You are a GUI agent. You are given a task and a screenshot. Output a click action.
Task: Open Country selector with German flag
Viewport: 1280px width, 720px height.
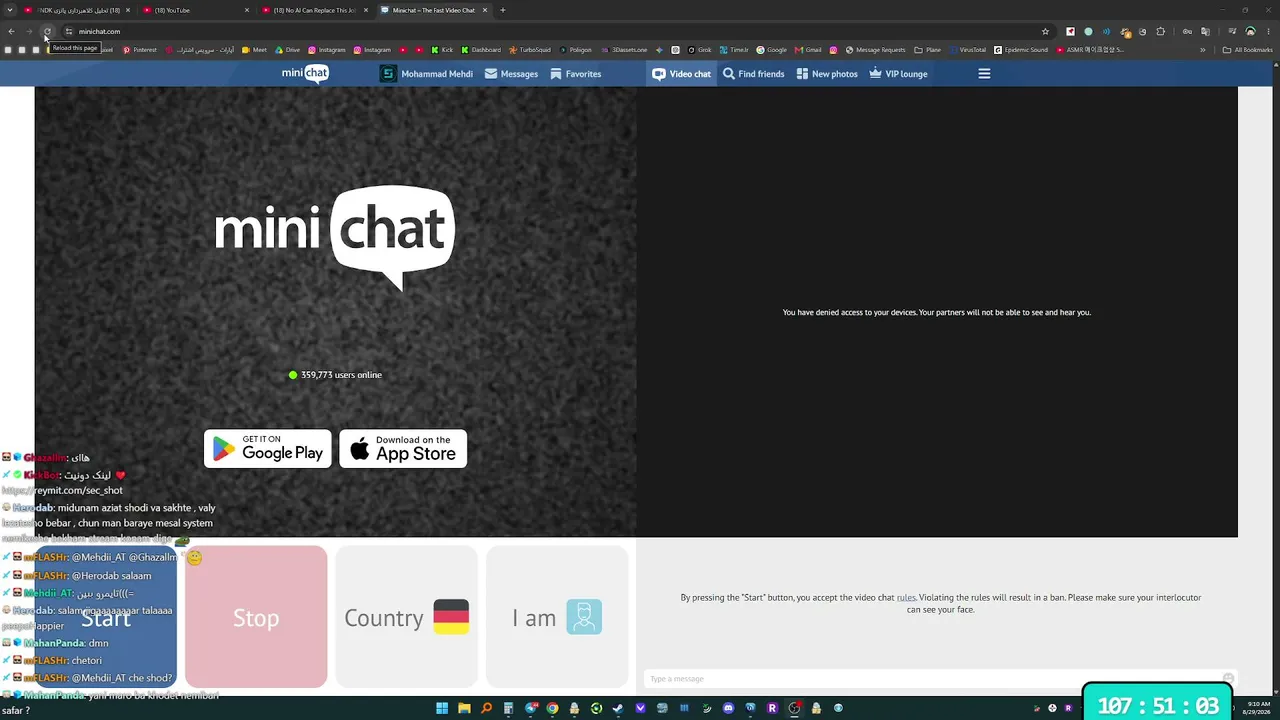406,617
